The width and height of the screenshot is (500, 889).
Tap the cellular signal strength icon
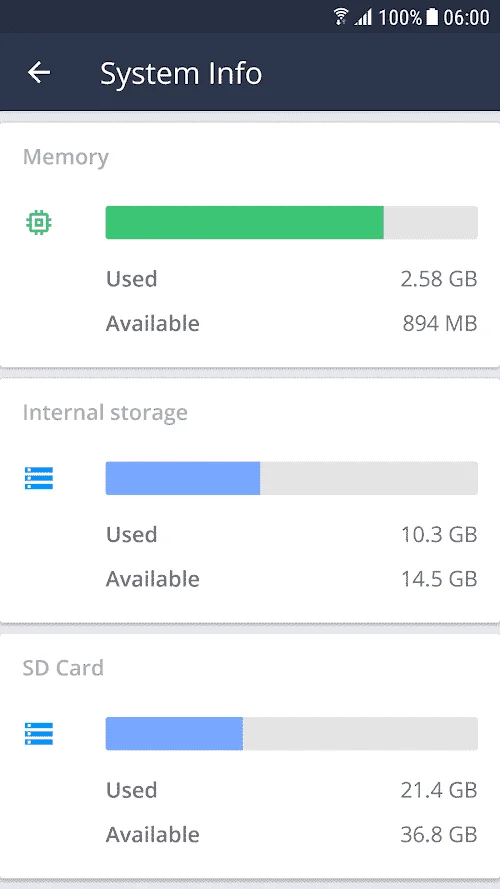tap(363, 18)
